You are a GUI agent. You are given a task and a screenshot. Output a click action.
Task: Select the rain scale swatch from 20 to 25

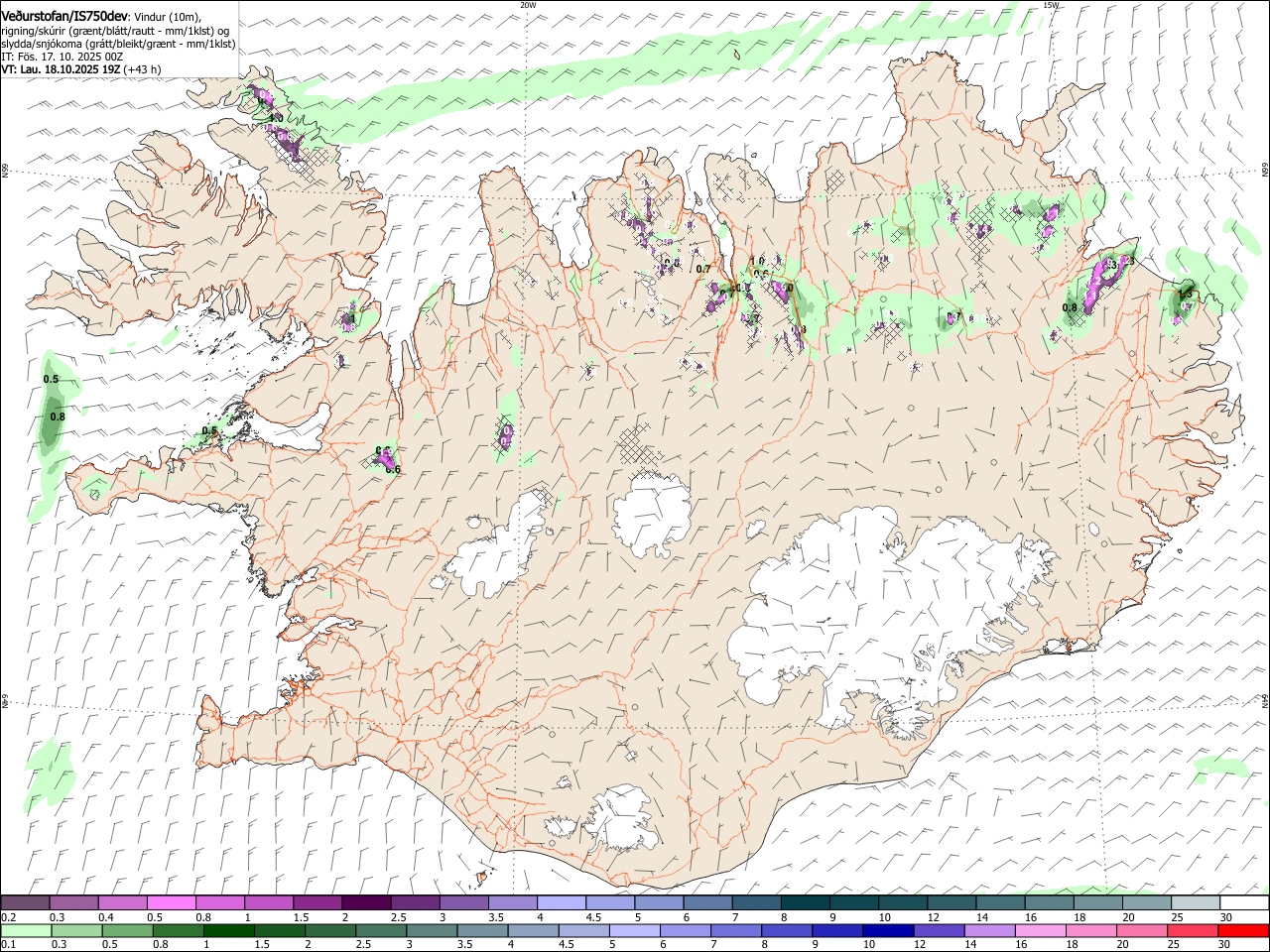point(1142,931)
